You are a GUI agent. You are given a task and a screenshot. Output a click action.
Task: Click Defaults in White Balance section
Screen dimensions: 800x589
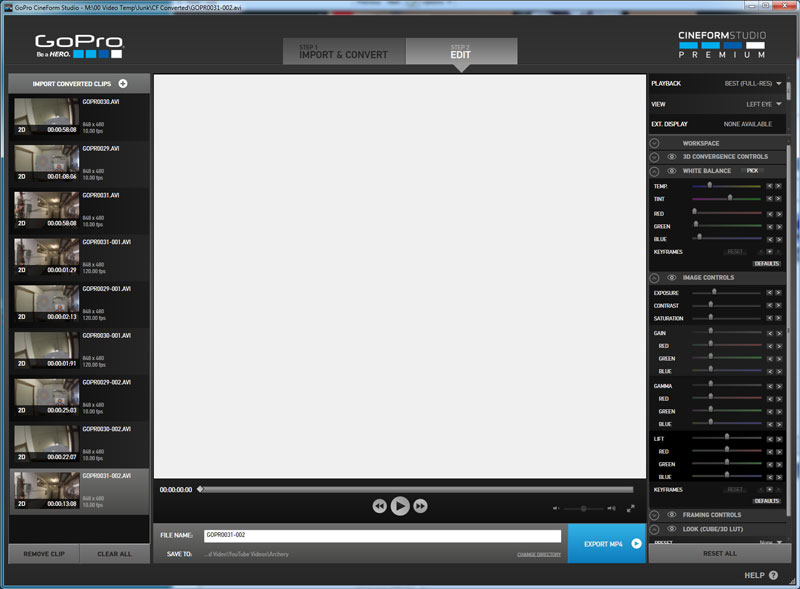(x=766, y=264)
